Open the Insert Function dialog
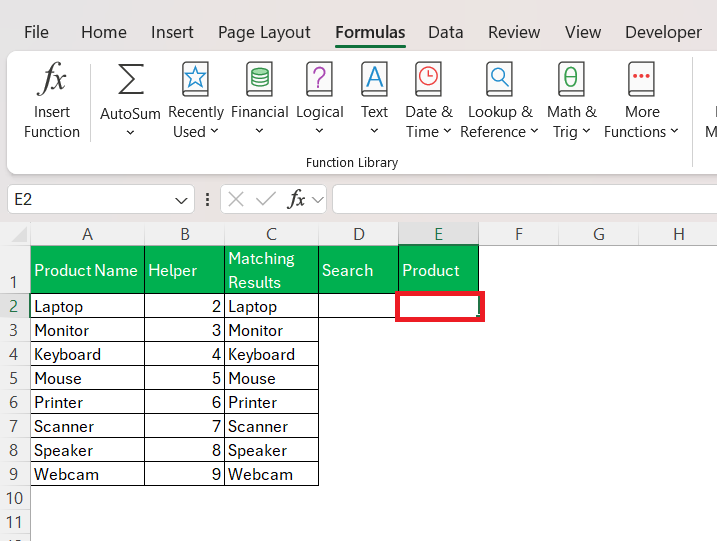 (52, 100)
